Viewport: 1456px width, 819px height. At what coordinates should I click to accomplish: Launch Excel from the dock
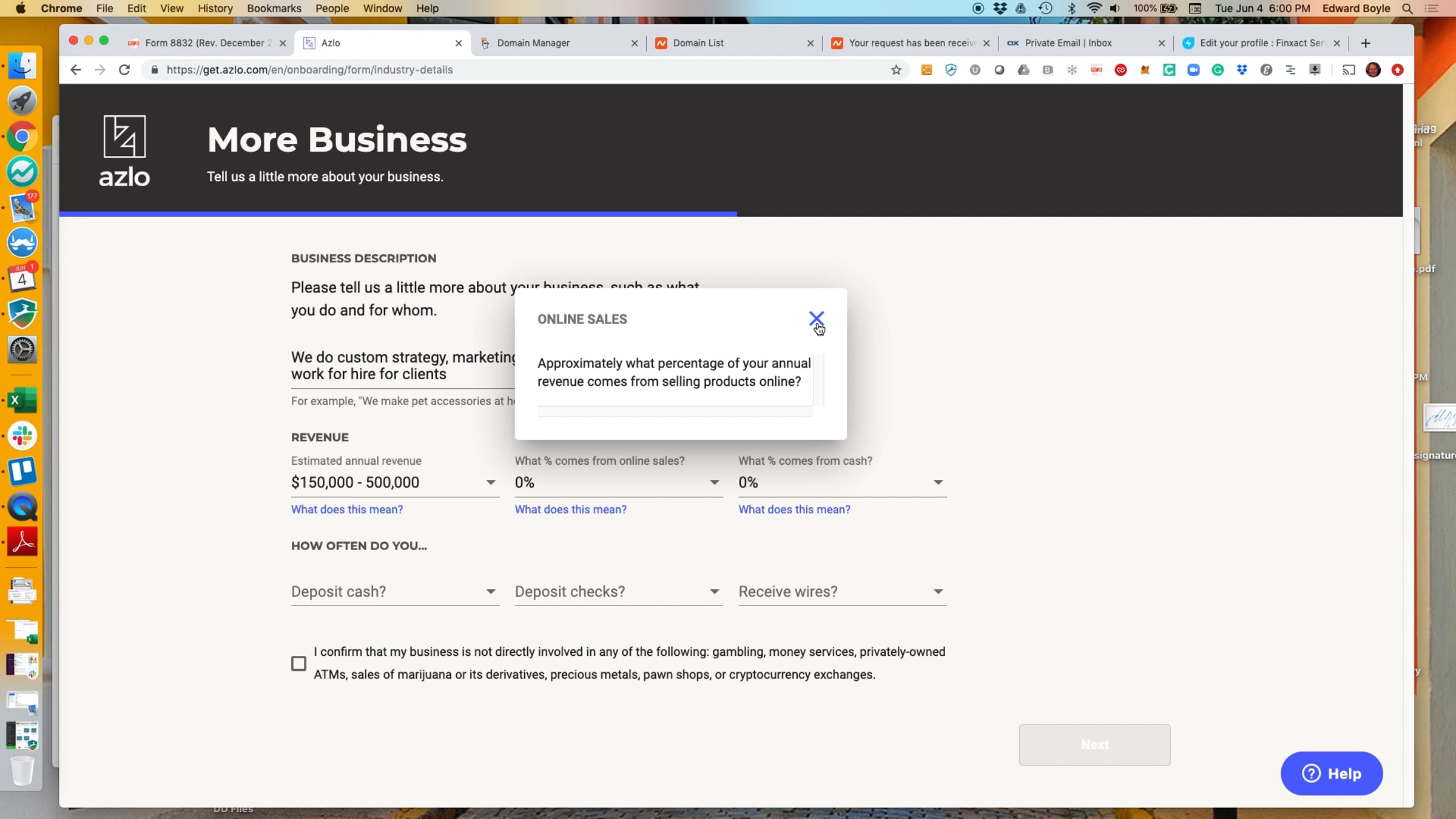22,400
